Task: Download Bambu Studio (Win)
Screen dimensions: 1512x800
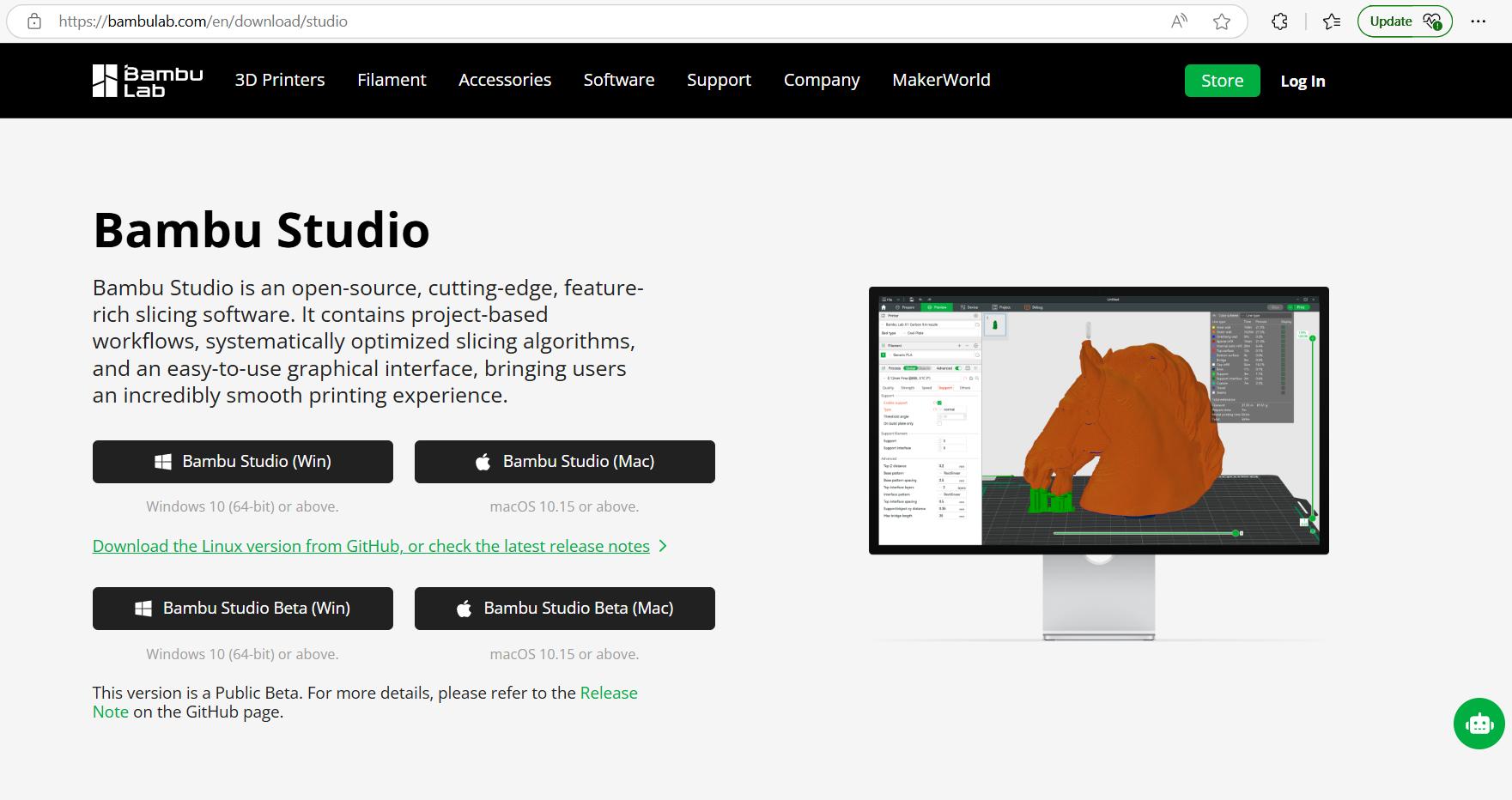Action: [x=243, y=462]
